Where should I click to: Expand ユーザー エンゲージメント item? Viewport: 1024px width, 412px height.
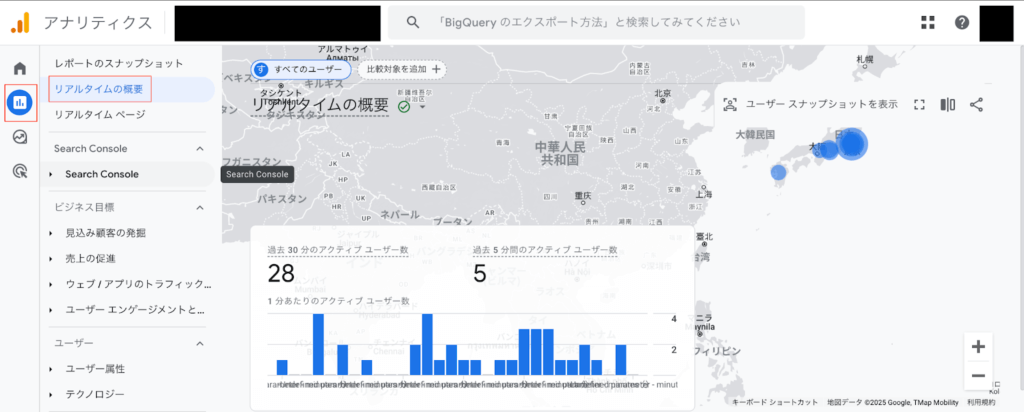pyautogui.click(x=127, y=309)
